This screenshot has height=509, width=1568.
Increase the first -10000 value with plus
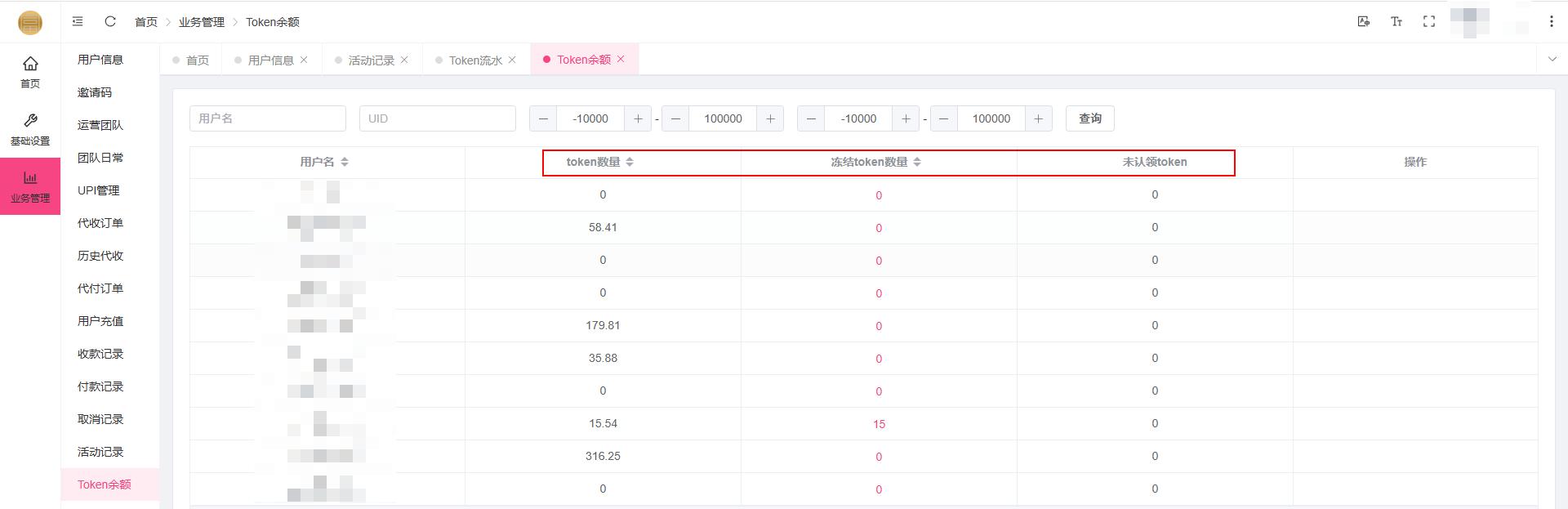[x=638, y=118]
